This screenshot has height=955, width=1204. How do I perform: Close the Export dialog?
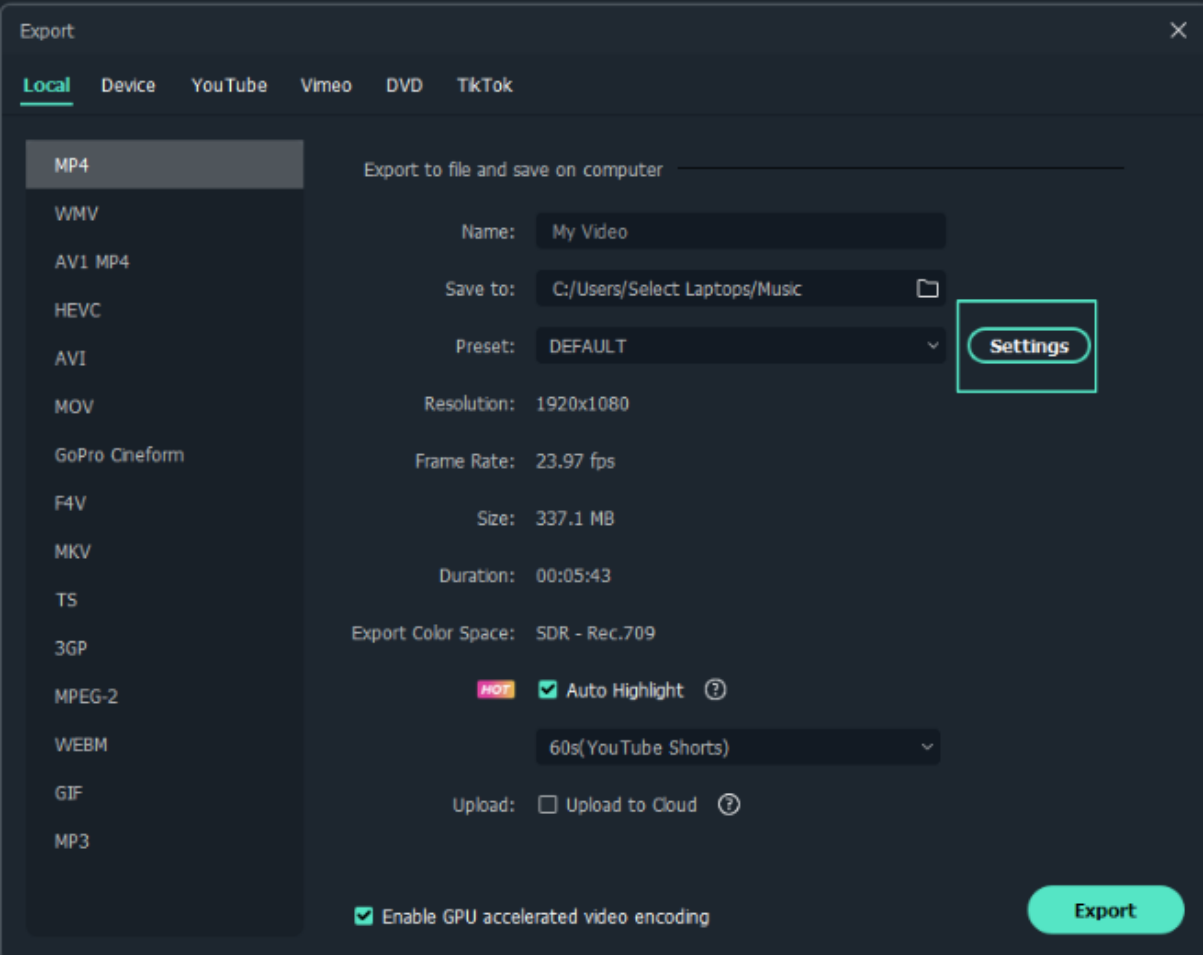tap(1178, 30)
